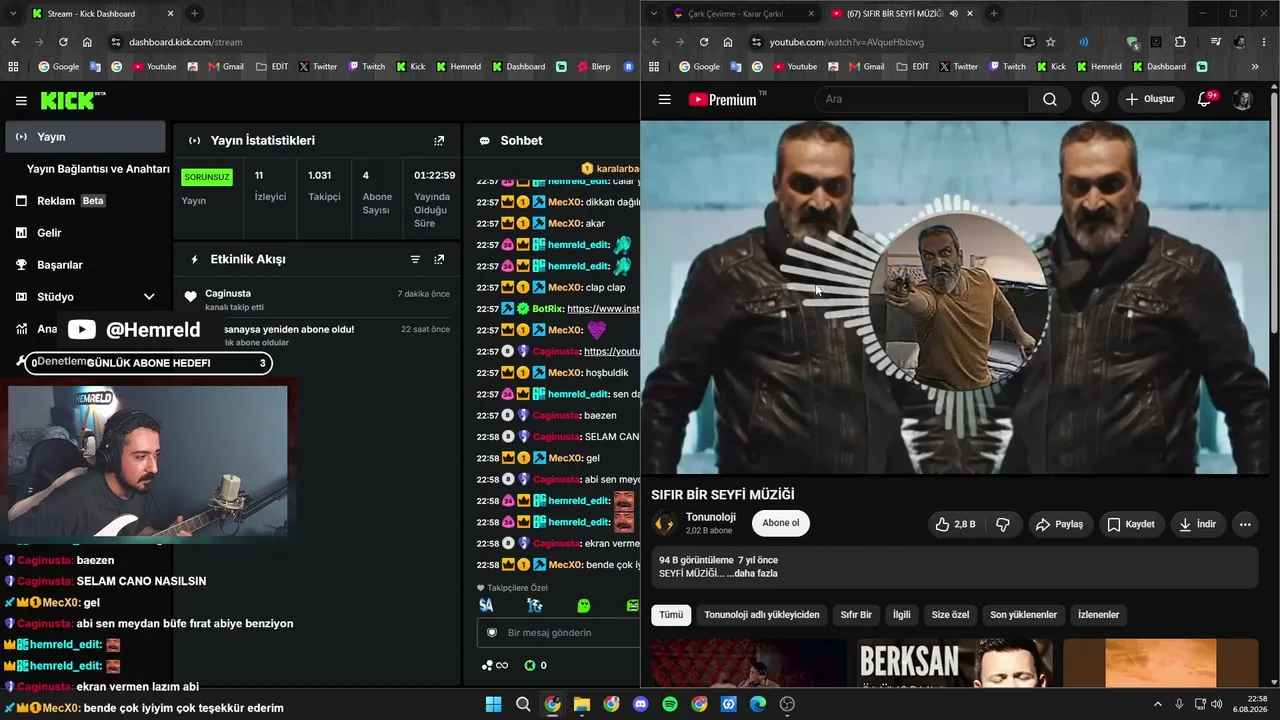Image resolution: width=1280 pixels, height=720 pixels.
Task: Open the Reklam Beta sidebar item
Action: [85, 201]
